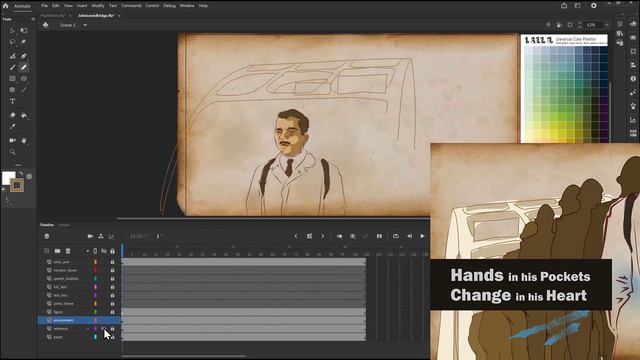Toggle the reference layer lock

pyautogui.click(x=112, y=329)
